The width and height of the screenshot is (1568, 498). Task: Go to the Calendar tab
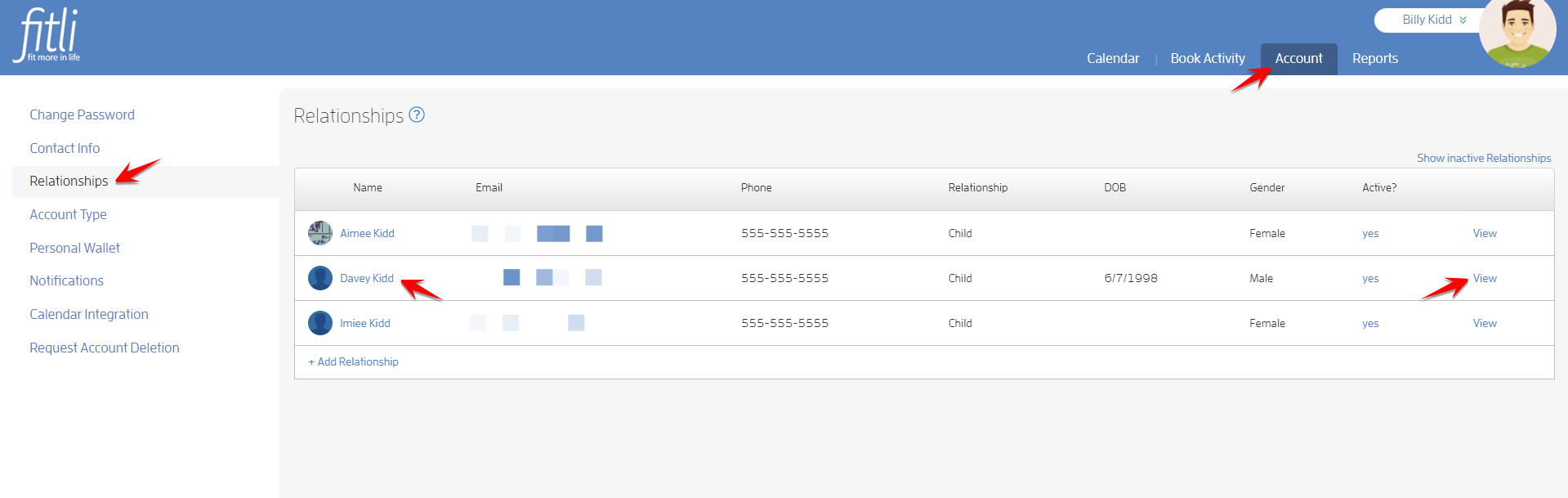[1113, 58]
